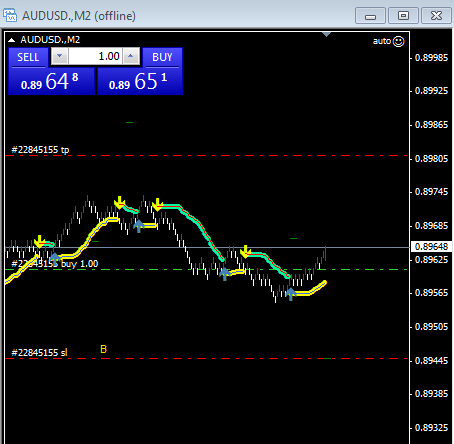Minimize the AUDUSD chart window
The height and width of the screenshot is (444, 454).
click(370, 15)
